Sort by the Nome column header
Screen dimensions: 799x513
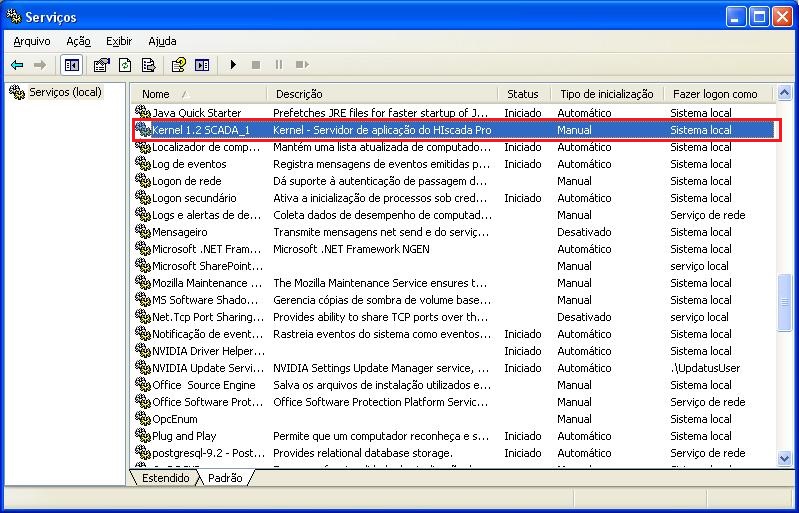(199, 94)
